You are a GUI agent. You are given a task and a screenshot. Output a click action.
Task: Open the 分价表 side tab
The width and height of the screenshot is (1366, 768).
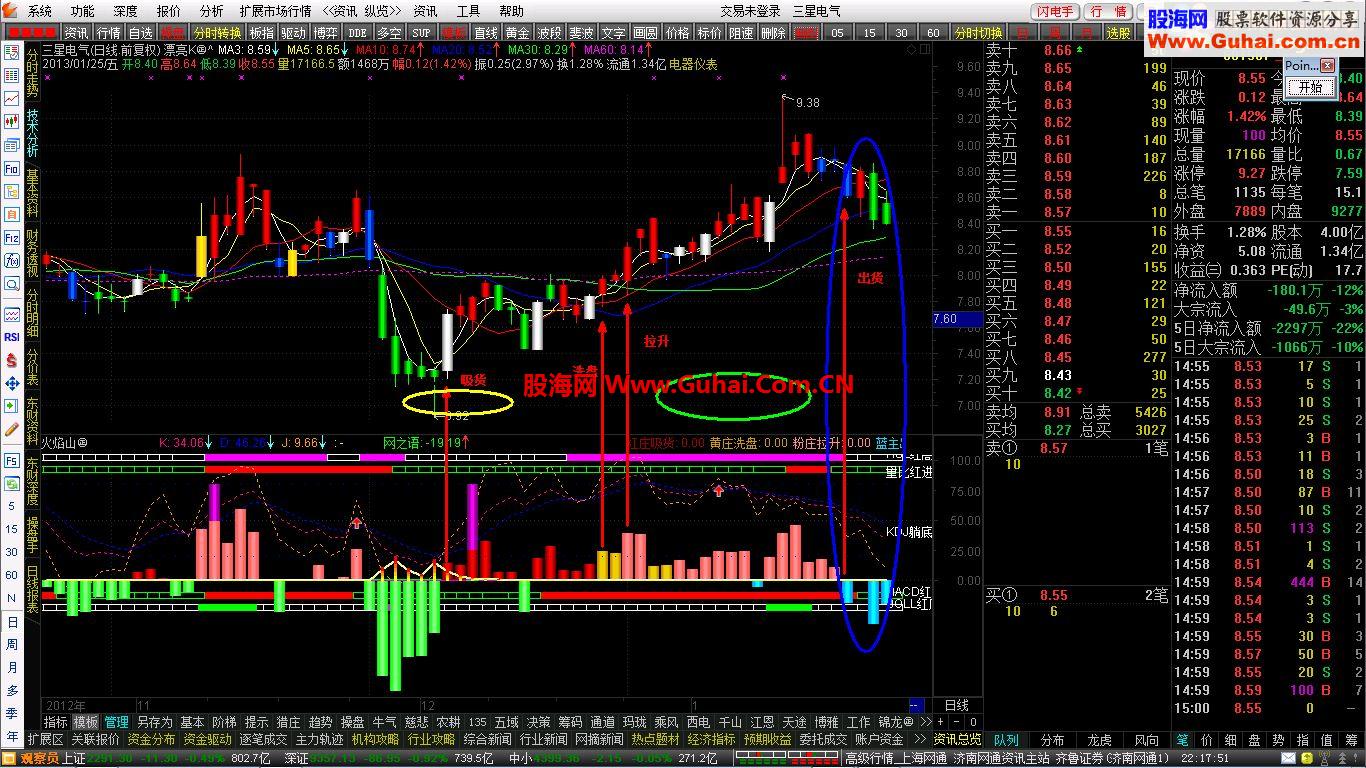click(32, 366)
